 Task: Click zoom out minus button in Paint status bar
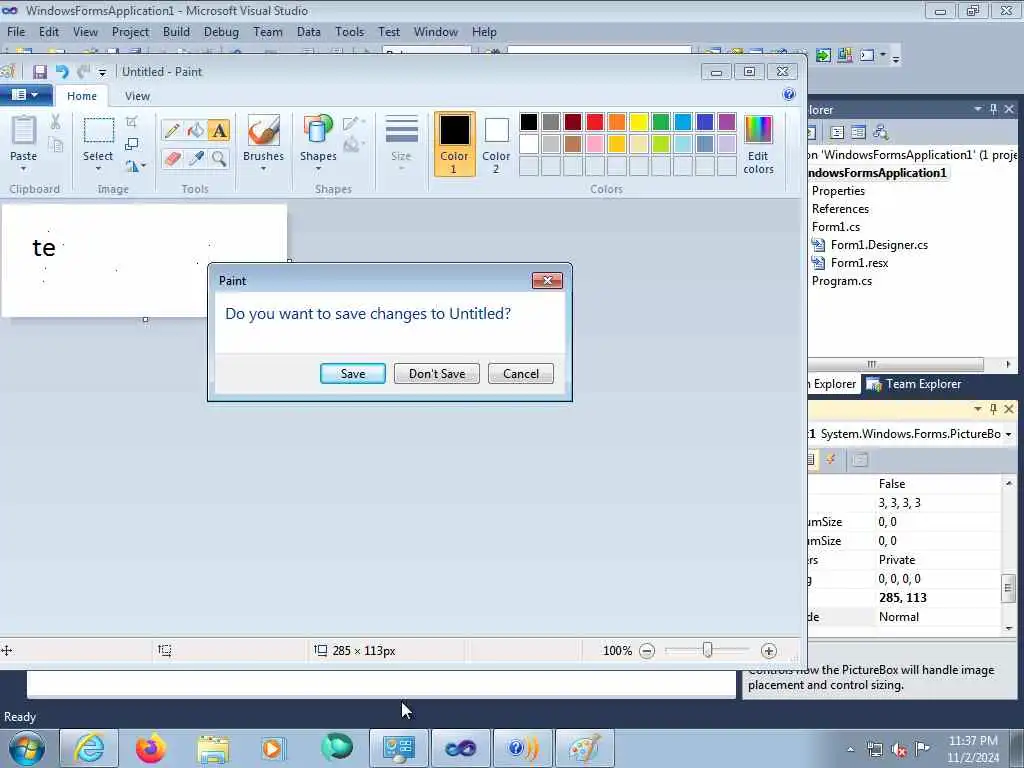tap(647, 651)
